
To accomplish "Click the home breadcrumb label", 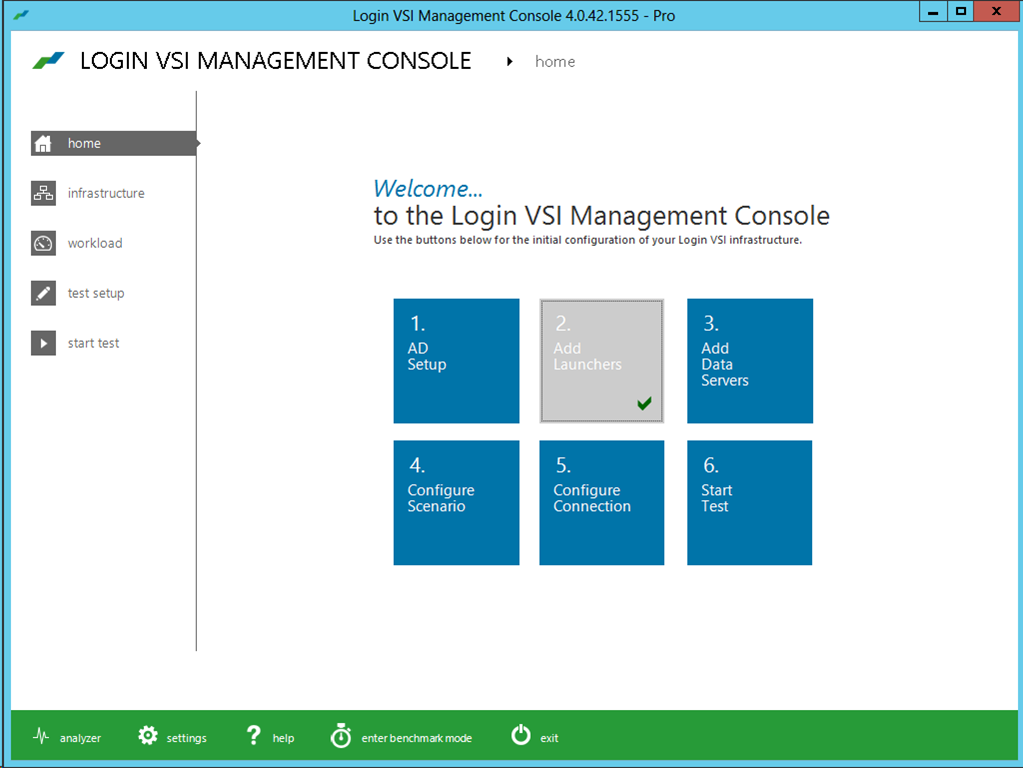I will (x=555, y=61).
